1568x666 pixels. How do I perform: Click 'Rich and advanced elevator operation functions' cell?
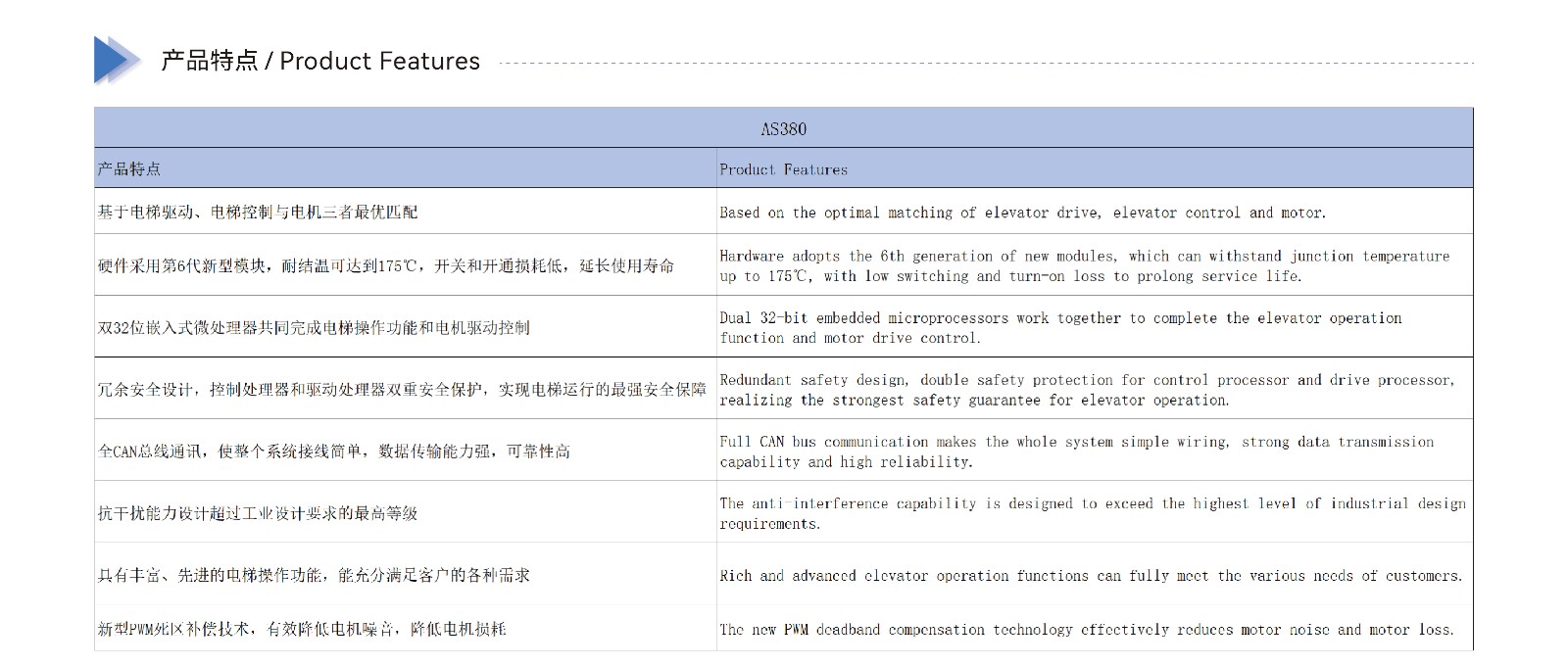tap(1095, 574)
